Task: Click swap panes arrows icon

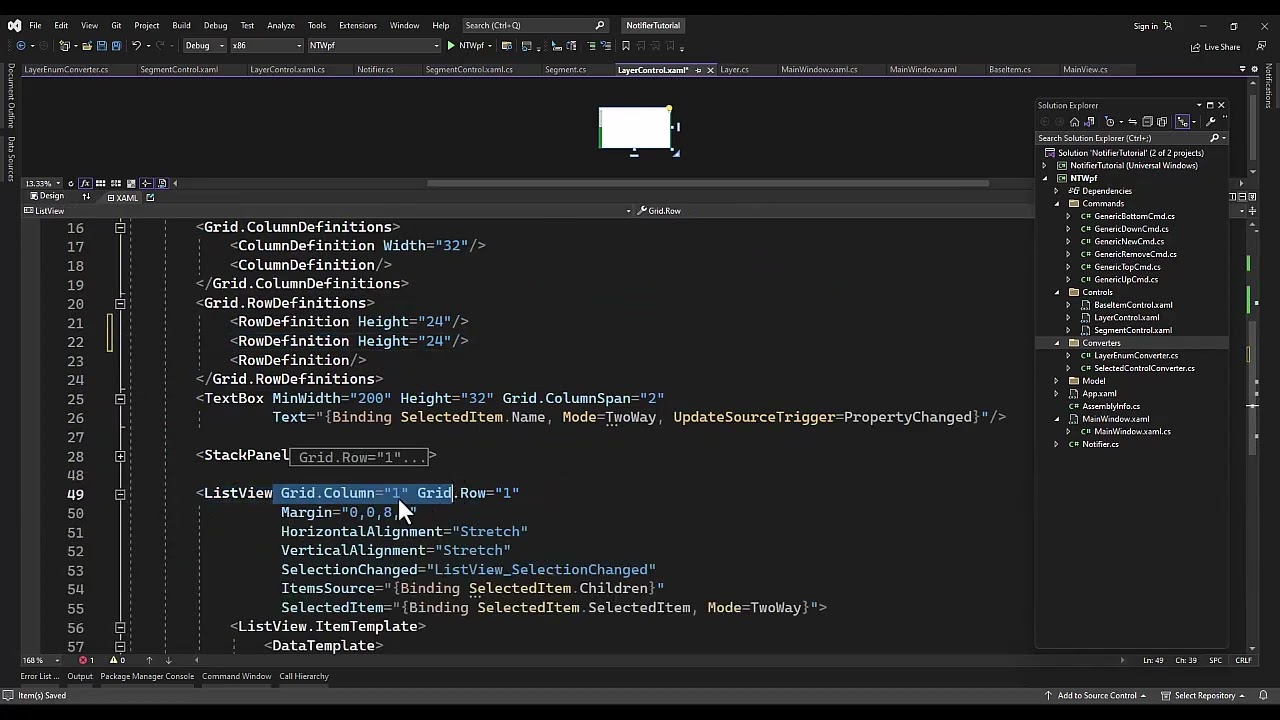Action: pyautogui.click(x=86, y=196)
